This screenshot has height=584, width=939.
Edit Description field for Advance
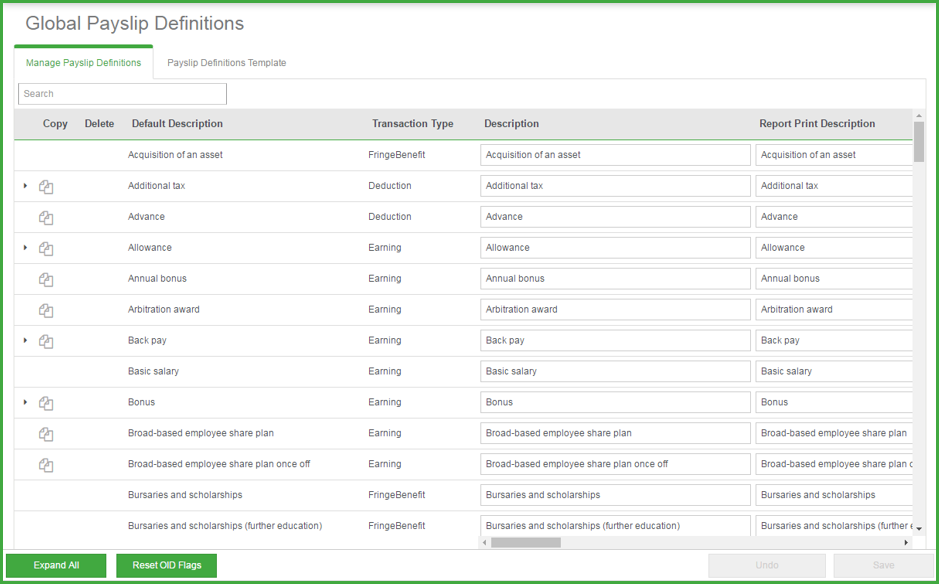coord(615,217)
